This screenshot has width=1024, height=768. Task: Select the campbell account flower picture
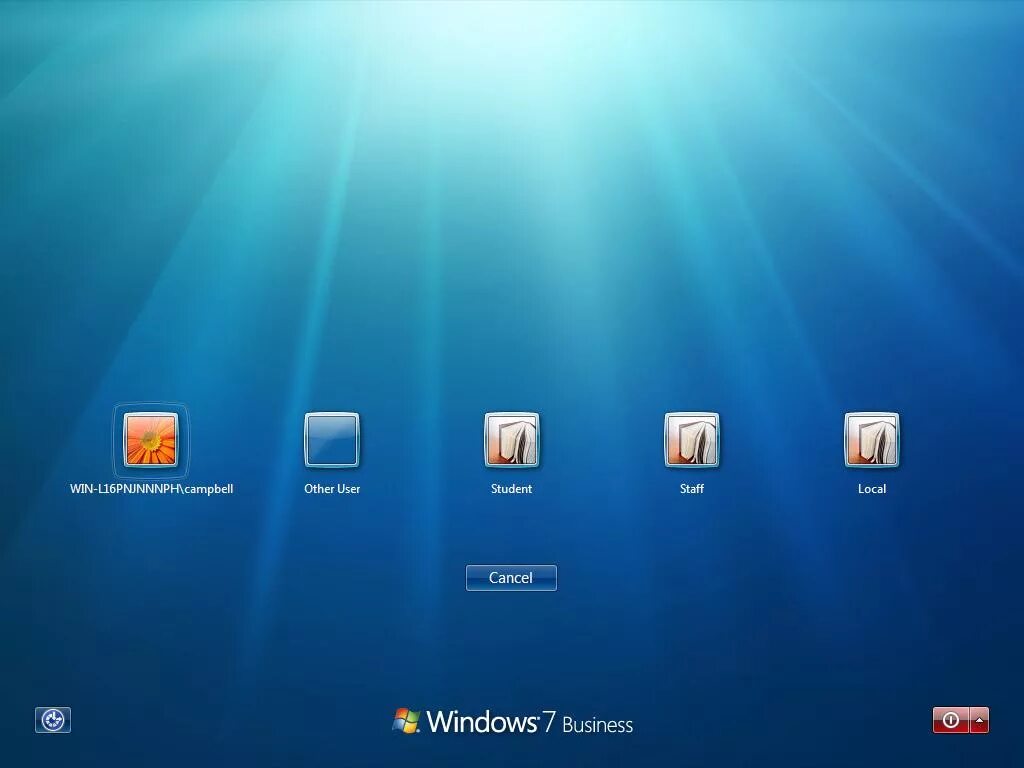pos(151,440)
